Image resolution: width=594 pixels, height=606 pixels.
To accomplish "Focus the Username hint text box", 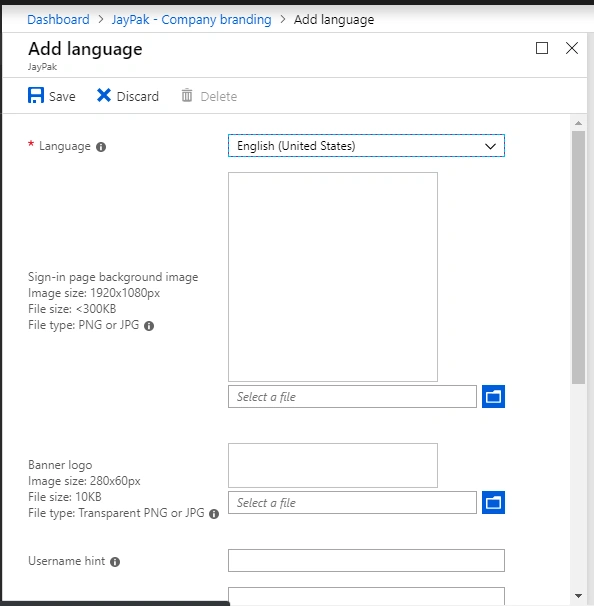I will pos(366,560).
